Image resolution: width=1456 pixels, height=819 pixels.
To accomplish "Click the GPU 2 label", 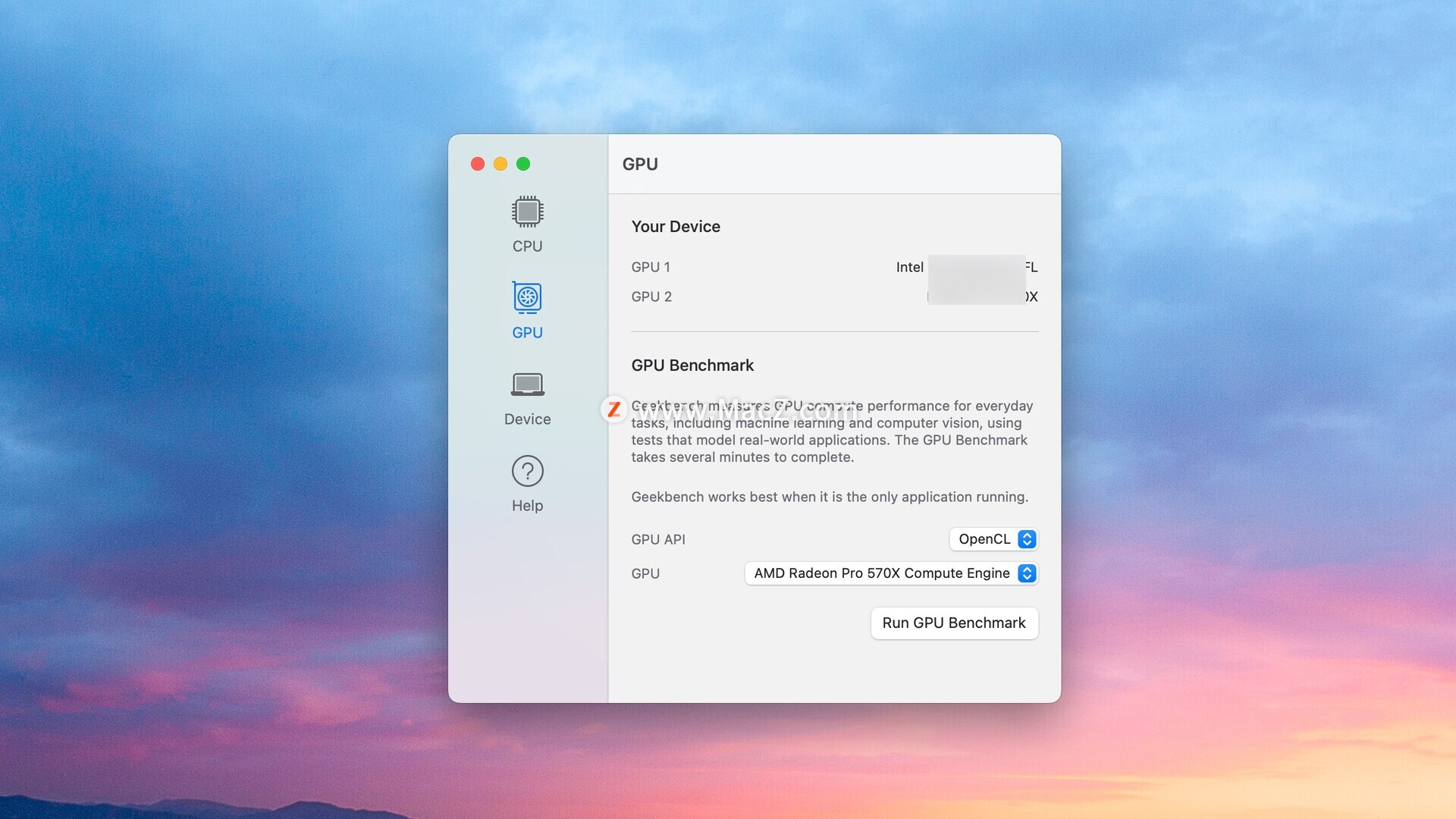I will (651, 297).
